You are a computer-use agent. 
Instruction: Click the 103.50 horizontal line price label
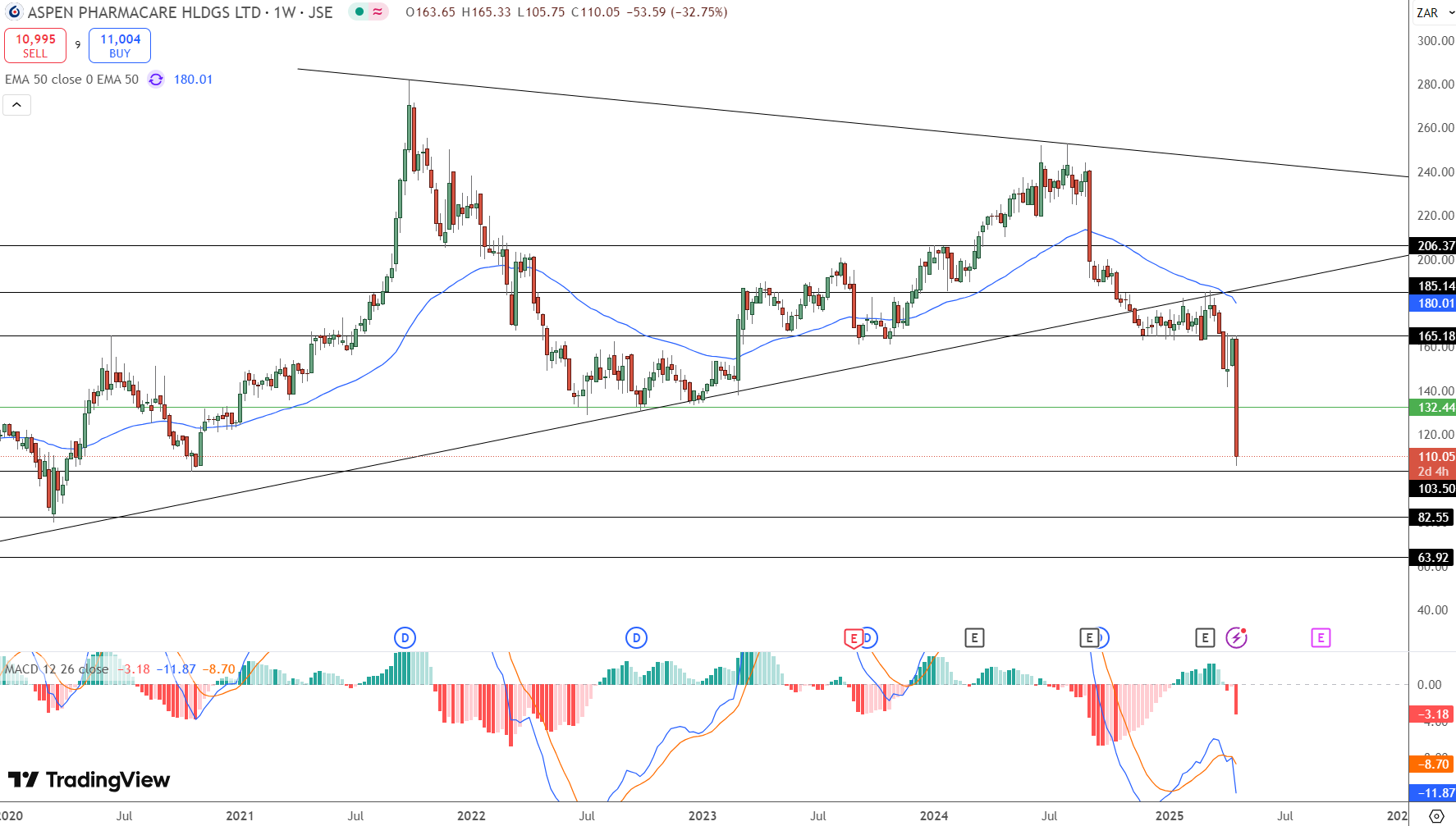tap(1433, 488)
